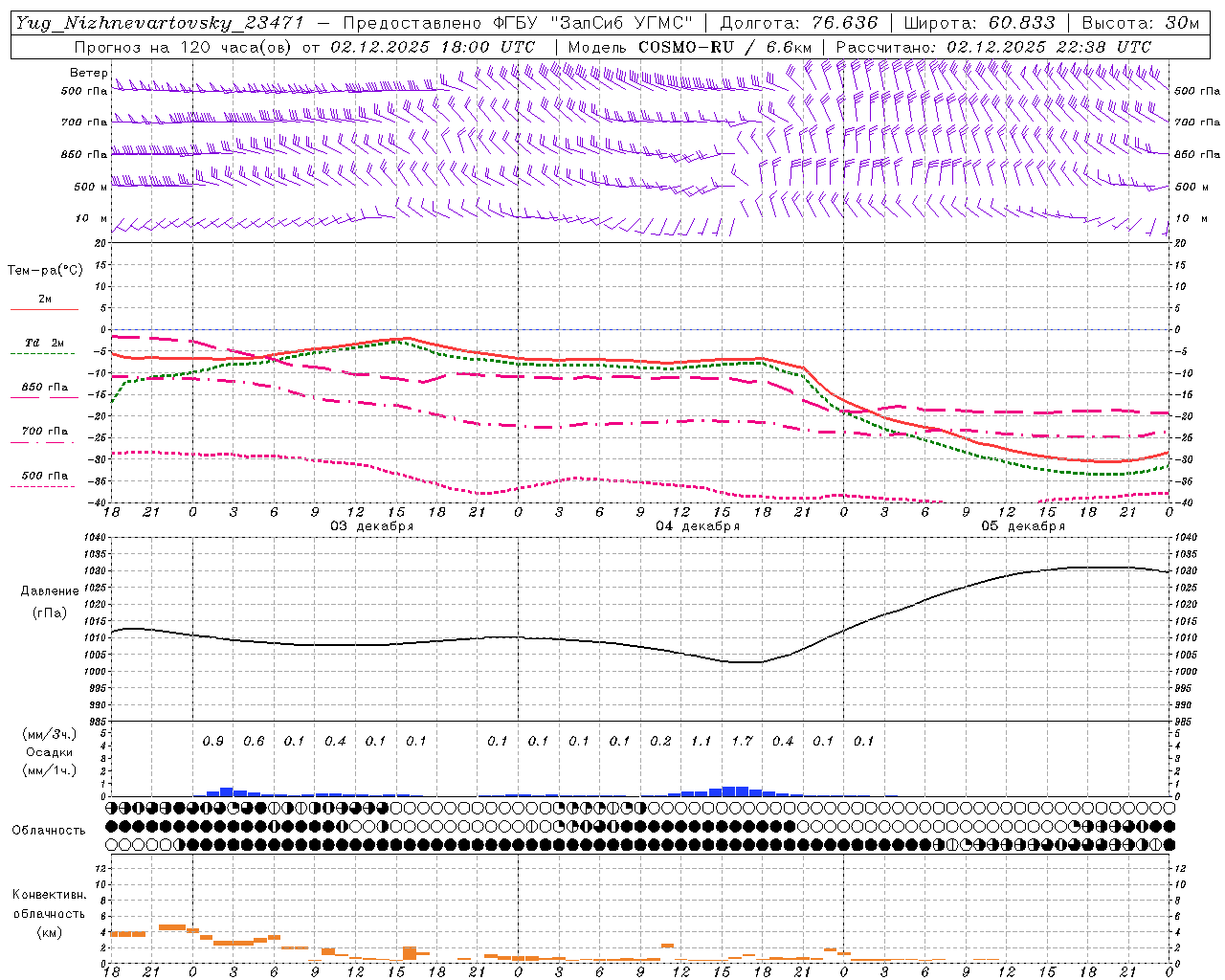Click the 0.6 precipitation value
This screenshot has width=1225, height=980.
(254, 741)
